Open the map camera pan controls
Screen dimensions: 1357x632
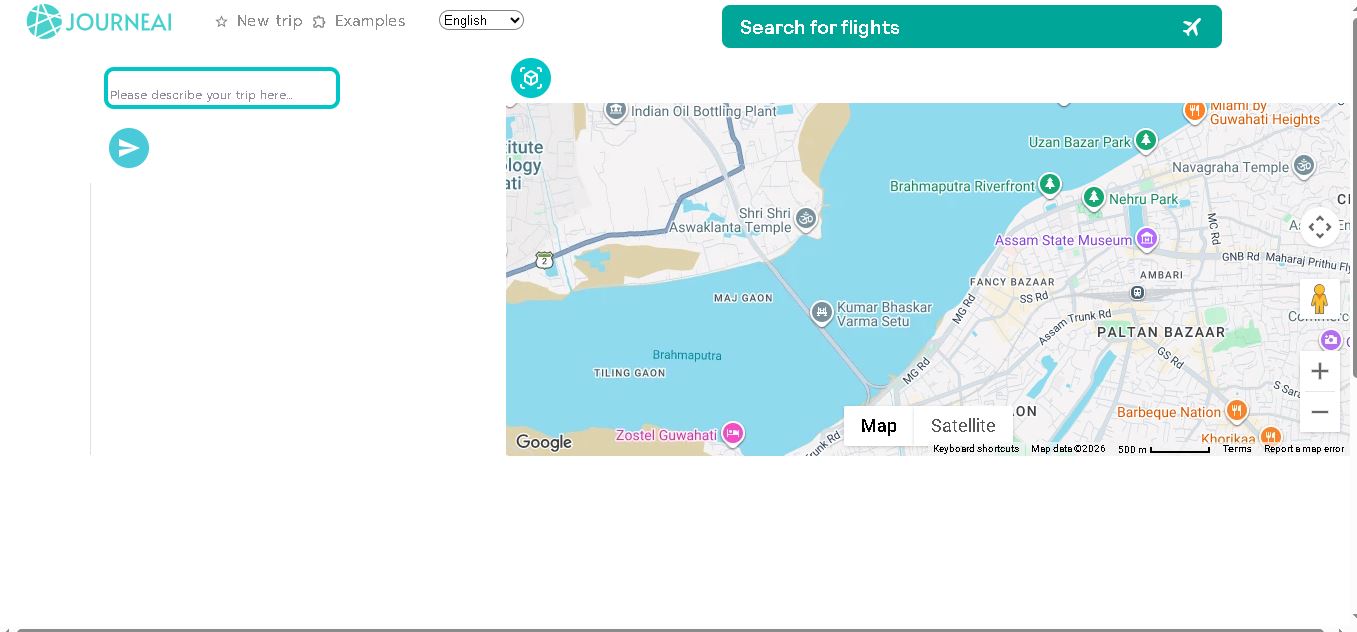point(1320,227)
